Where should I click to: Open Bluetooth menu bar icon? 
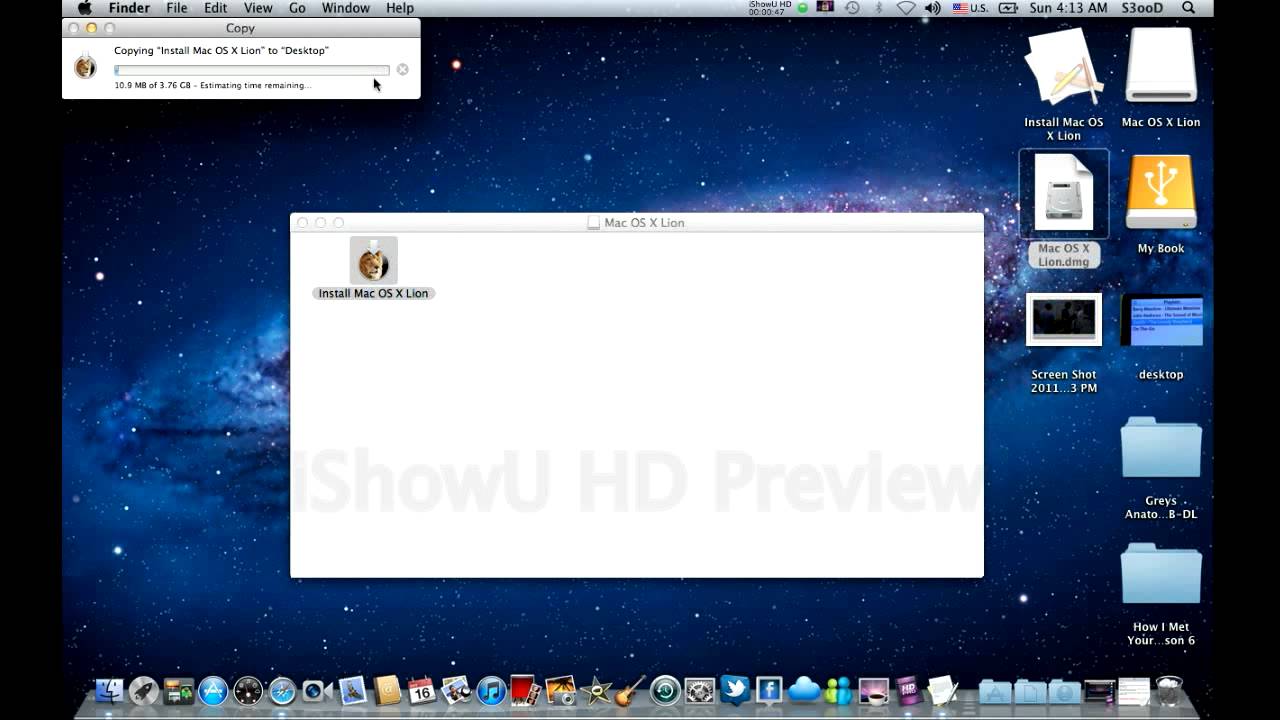(x=880, y=8)
